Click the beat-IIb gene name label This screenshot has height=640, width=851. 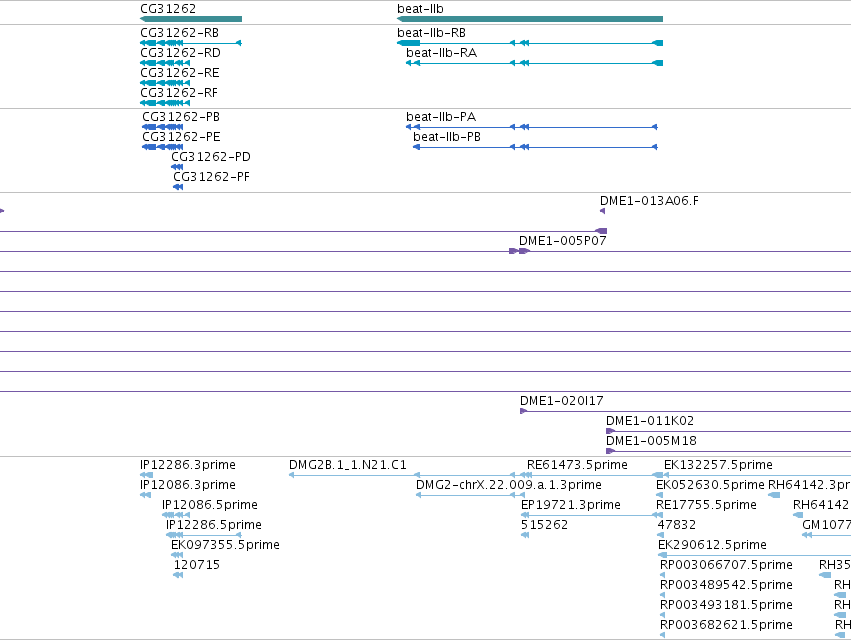(x=420, y=9)
